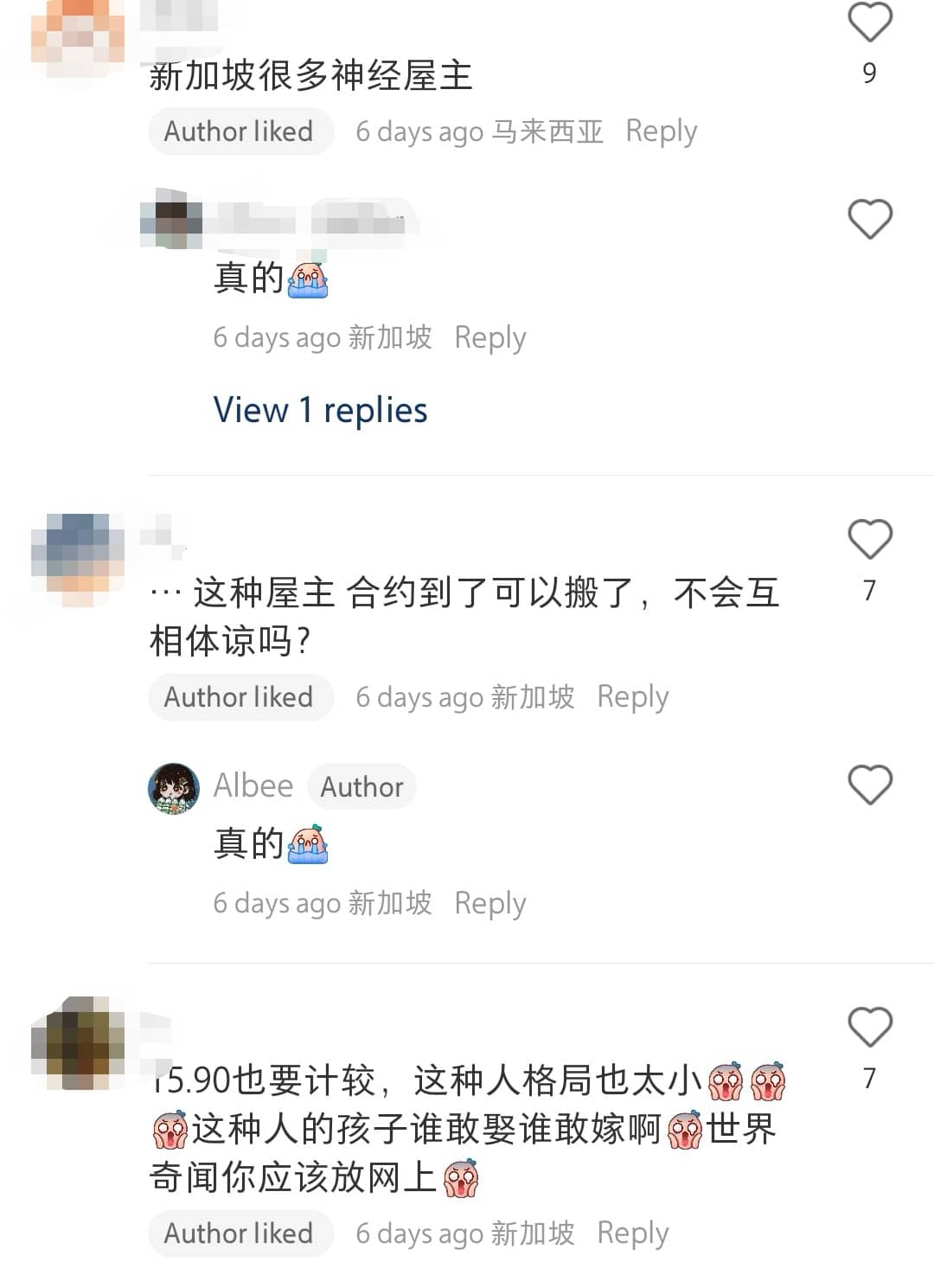
Task: Reply to the 15.90也要计较 comment
Action: (633, 1234)
